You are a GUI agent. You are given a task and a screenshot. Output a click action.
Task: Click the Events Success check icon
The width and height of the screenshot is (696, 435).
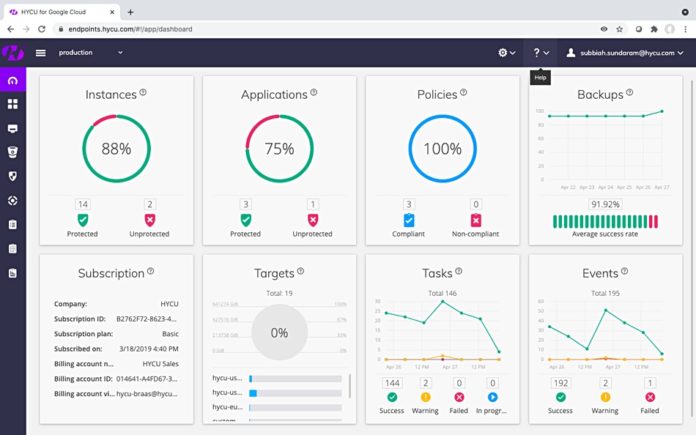tap(561, 397)
